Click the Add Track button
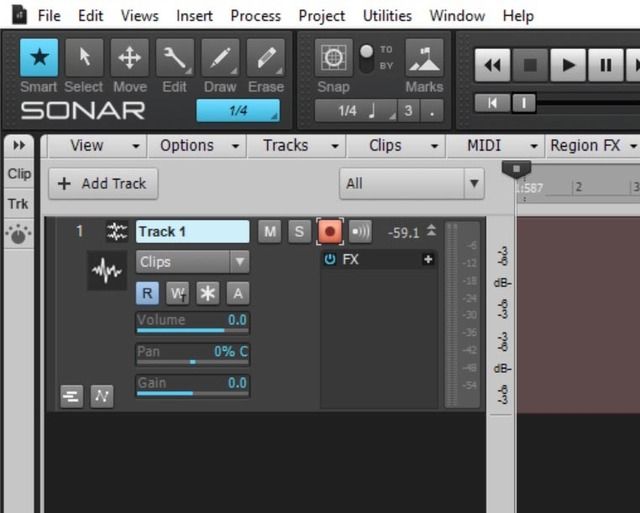 click(102, 183)
